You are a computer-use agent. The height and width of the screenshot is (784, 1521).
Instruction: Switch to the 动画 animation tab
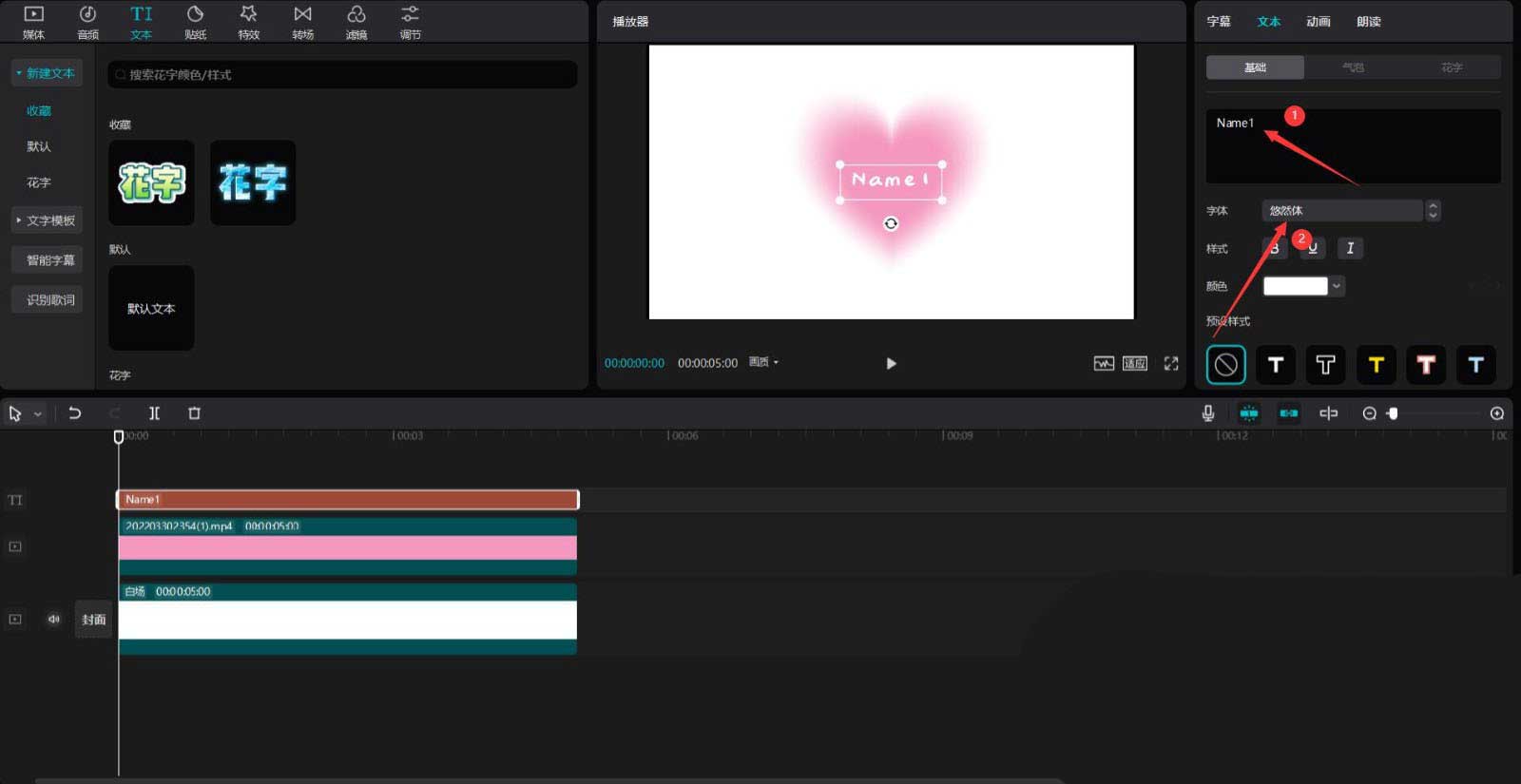(x=1318, y=22)
